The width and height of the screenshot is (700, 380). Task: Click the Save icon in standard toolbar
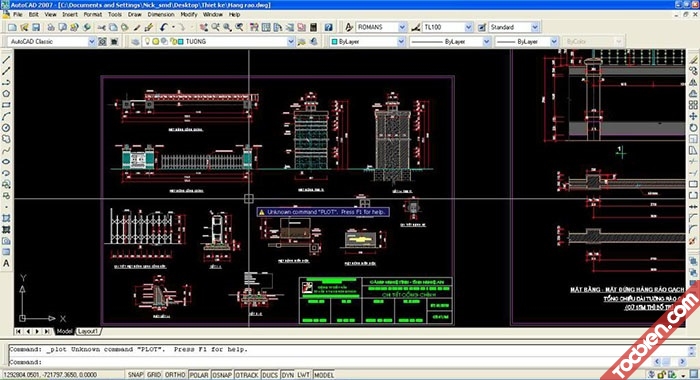pos(36,27)
